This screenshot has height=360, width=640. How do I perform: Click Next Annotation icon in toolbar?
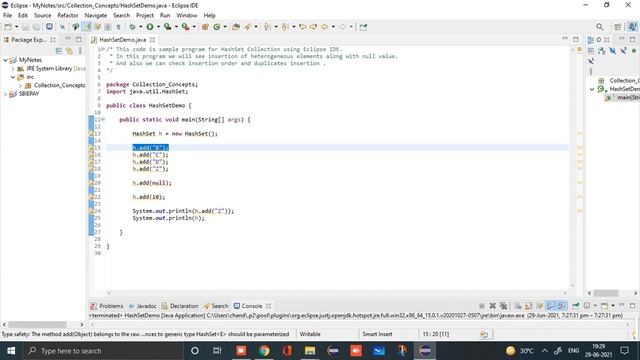tap(267, 27)
